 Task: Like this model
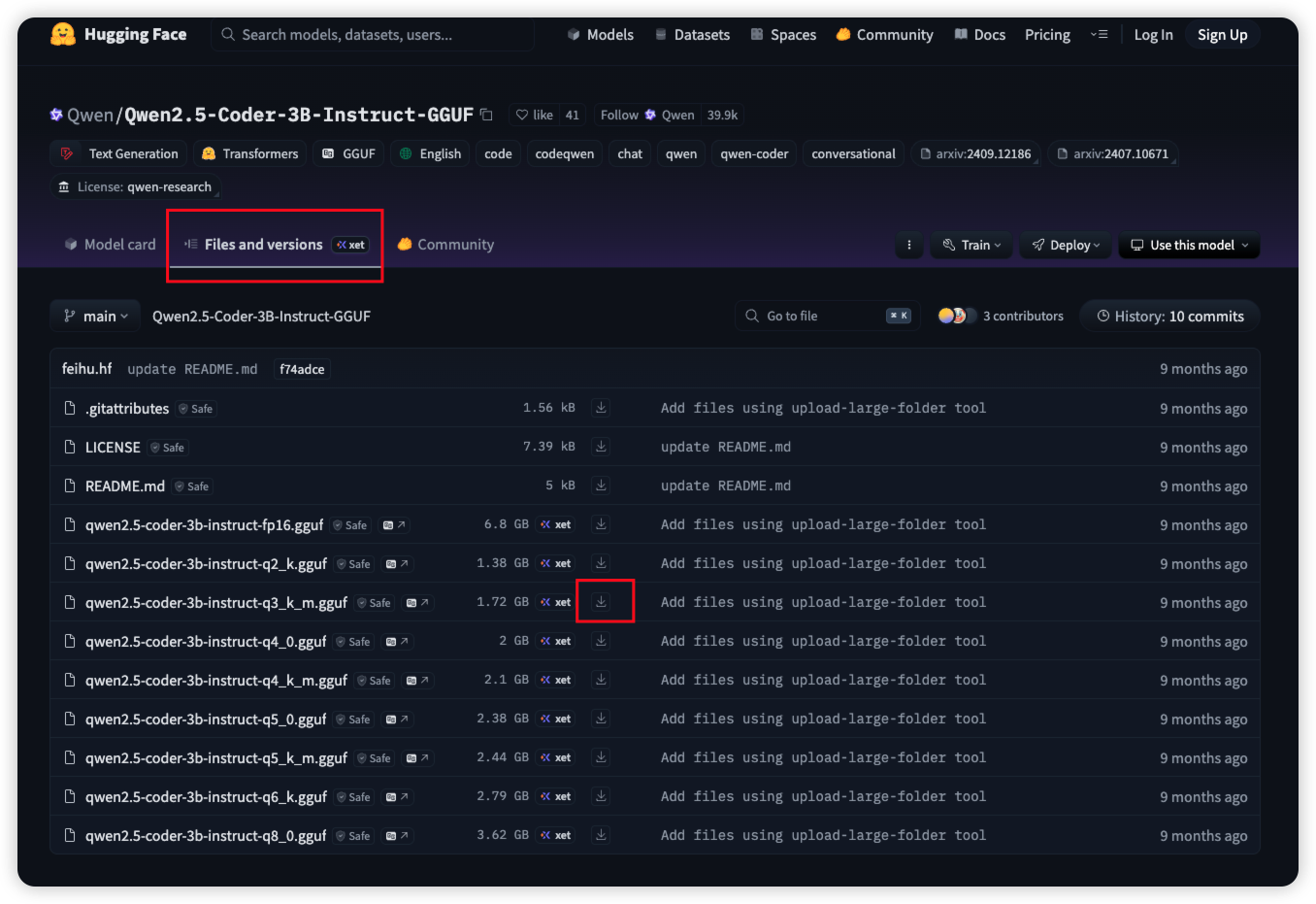[535, 115]
